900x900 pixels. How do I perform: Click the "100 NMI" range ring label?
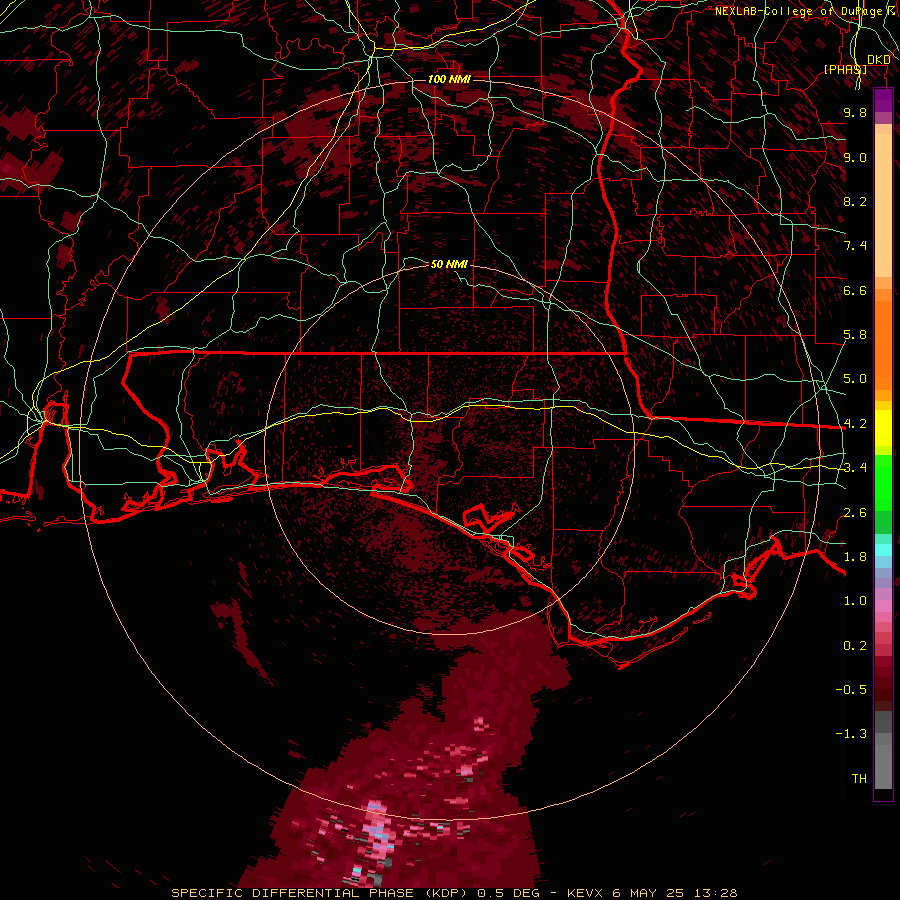(x=449, y=79)
